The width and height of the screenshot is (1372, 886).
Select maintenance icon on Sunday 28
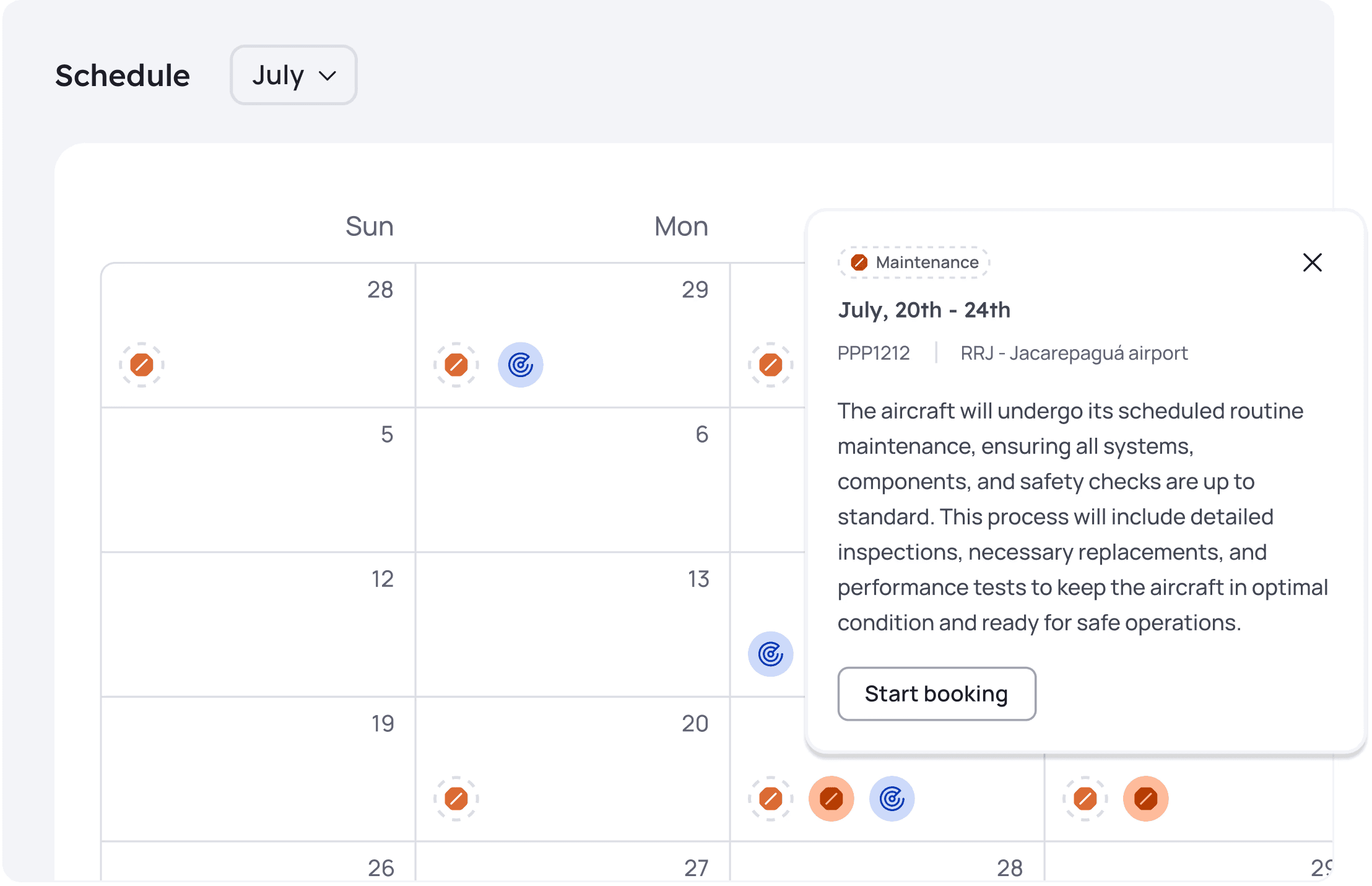coord(142,365)
